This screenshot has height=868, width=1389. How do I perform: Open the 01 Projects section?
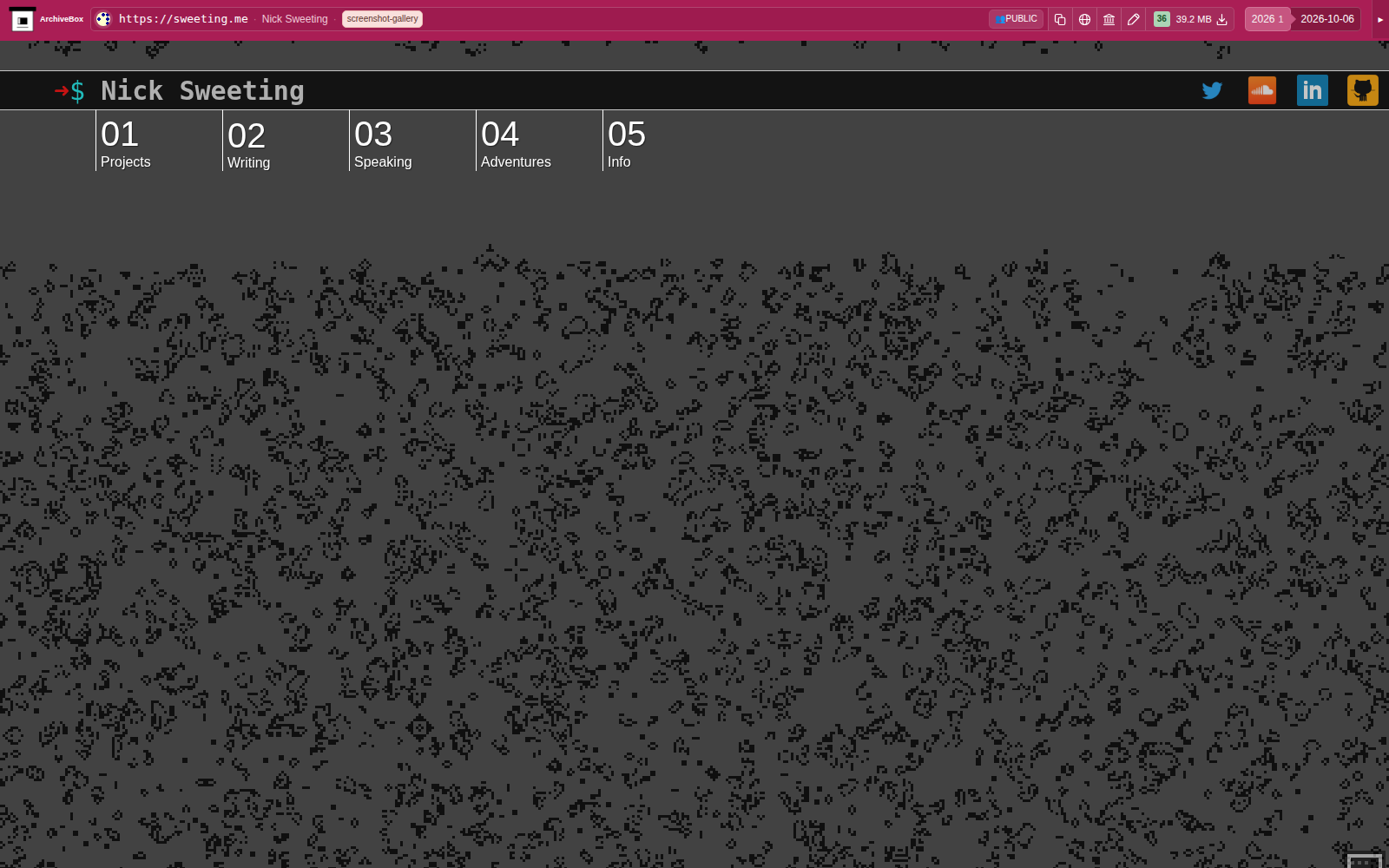pos(126,142)
